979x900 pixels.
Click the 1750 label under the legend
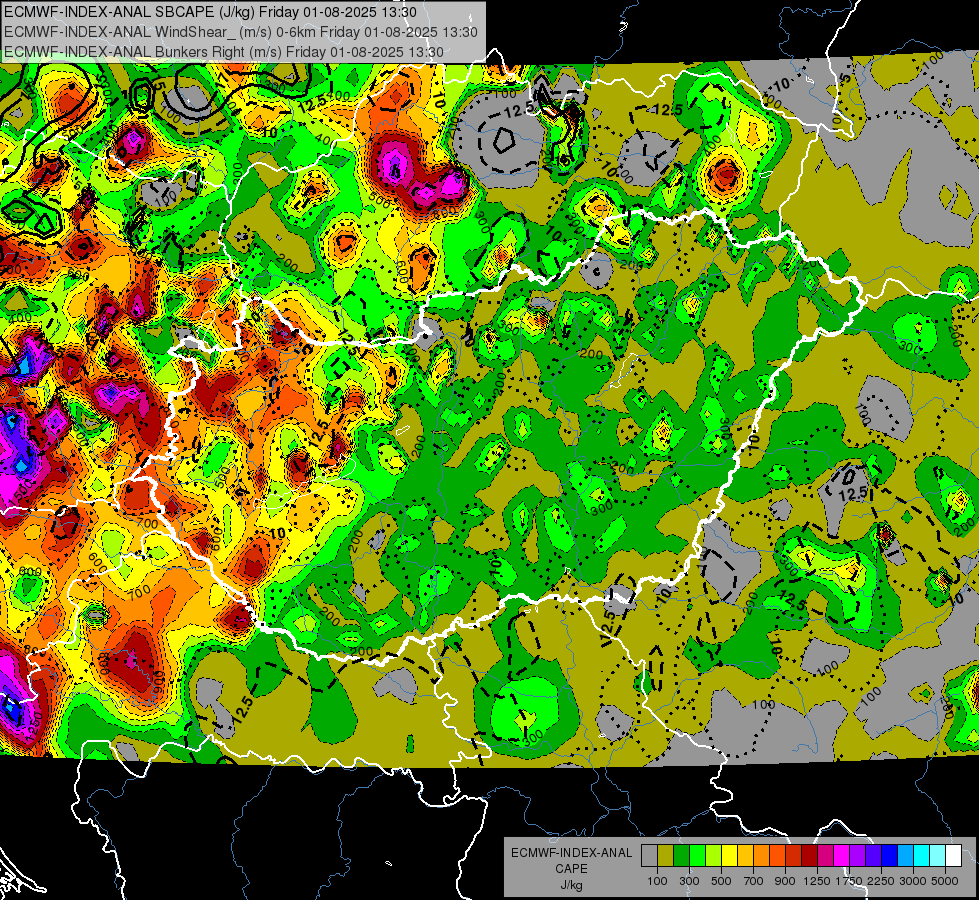850,881
